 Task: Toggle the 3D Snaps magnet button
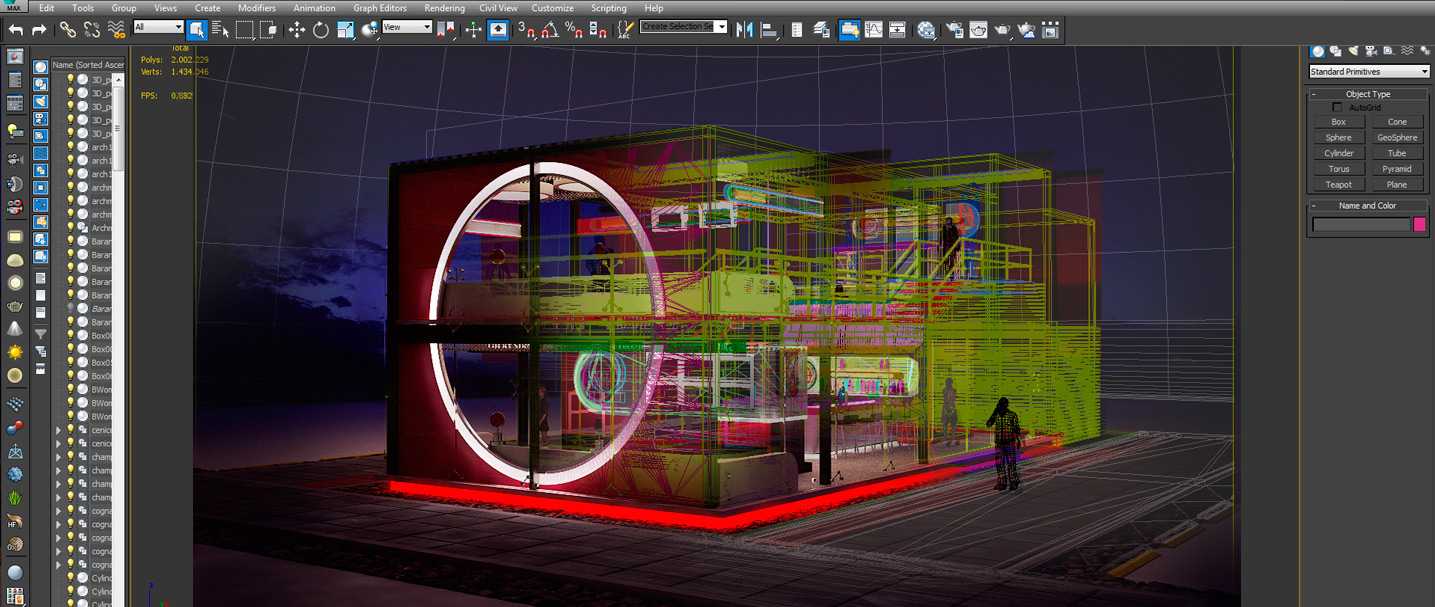(526, 29)
